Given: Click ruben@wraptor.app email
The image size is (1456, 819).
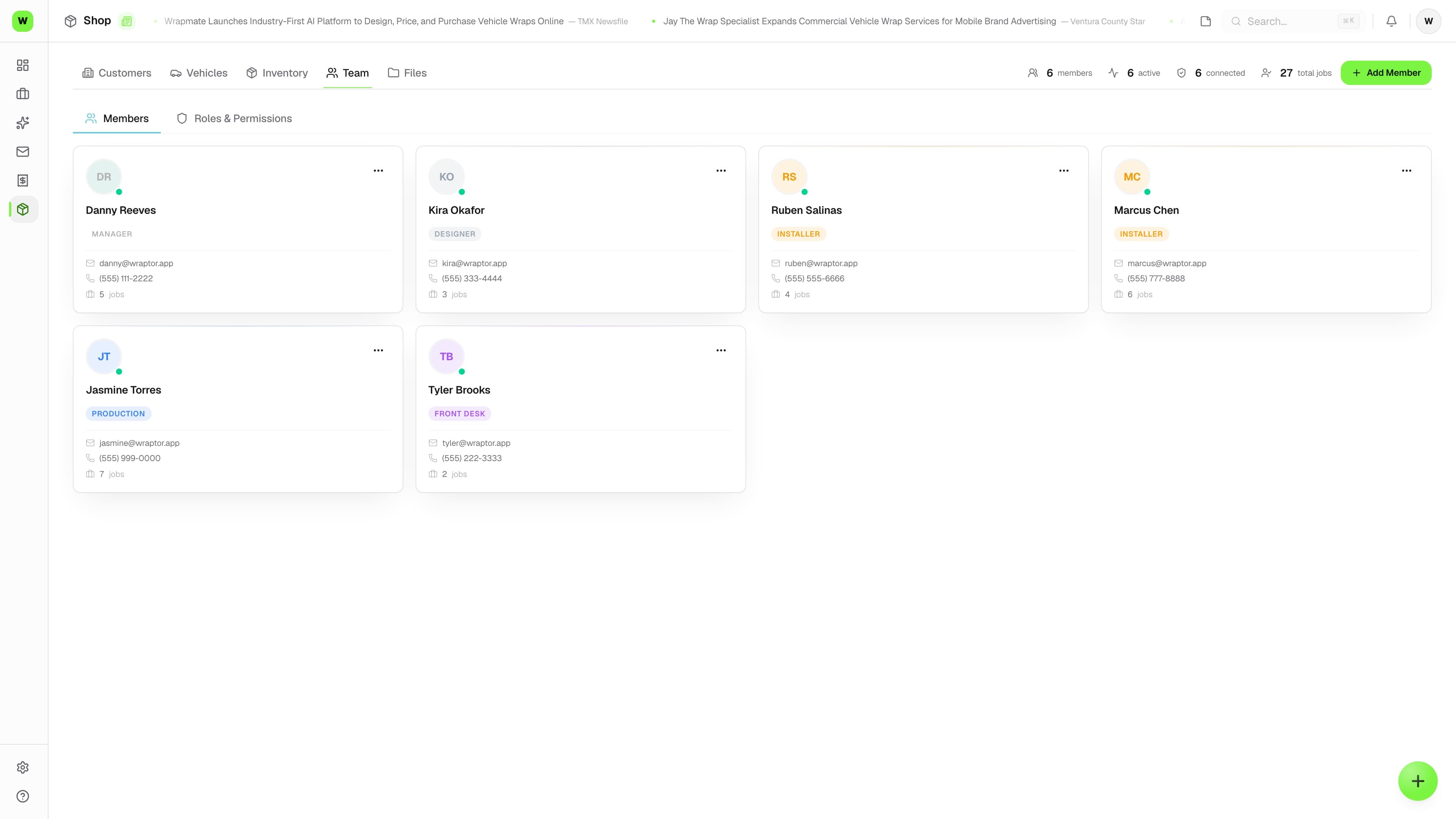Looking at the screenshot, I should [821, 264].
